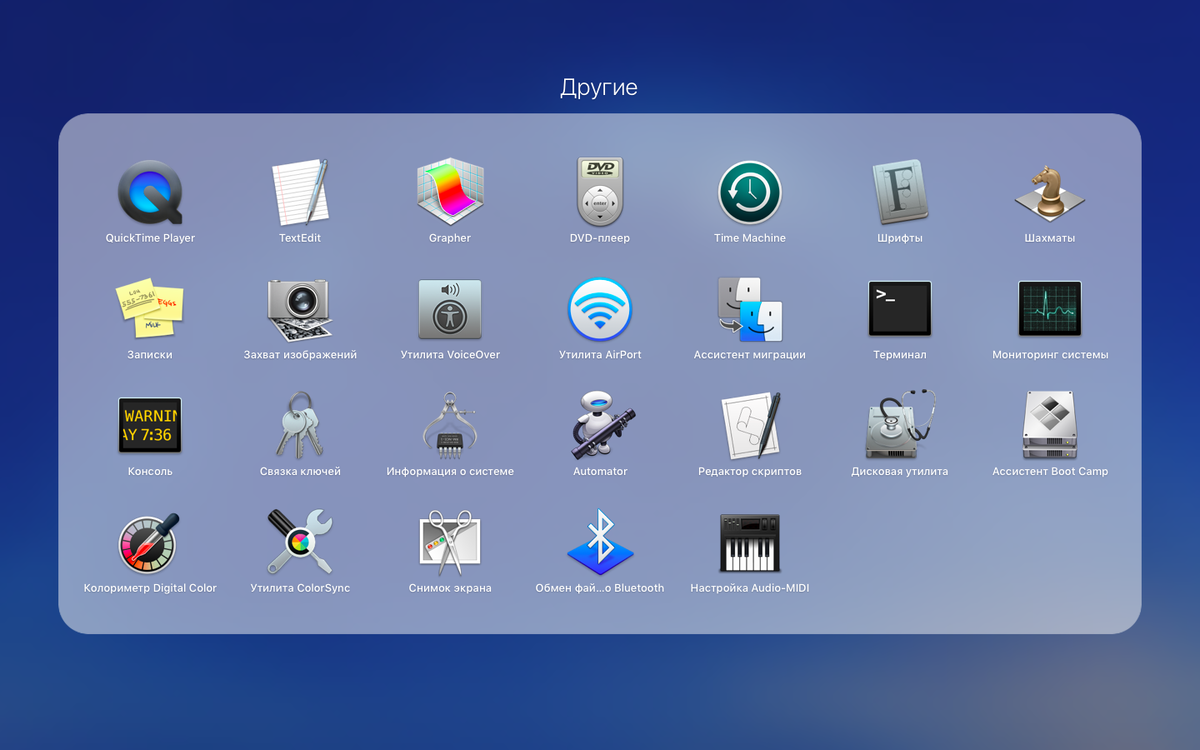The height and width of the screenshot is (750, 1200).
Task: Open the Терминал app icon
Action: (x=900, y=308)
